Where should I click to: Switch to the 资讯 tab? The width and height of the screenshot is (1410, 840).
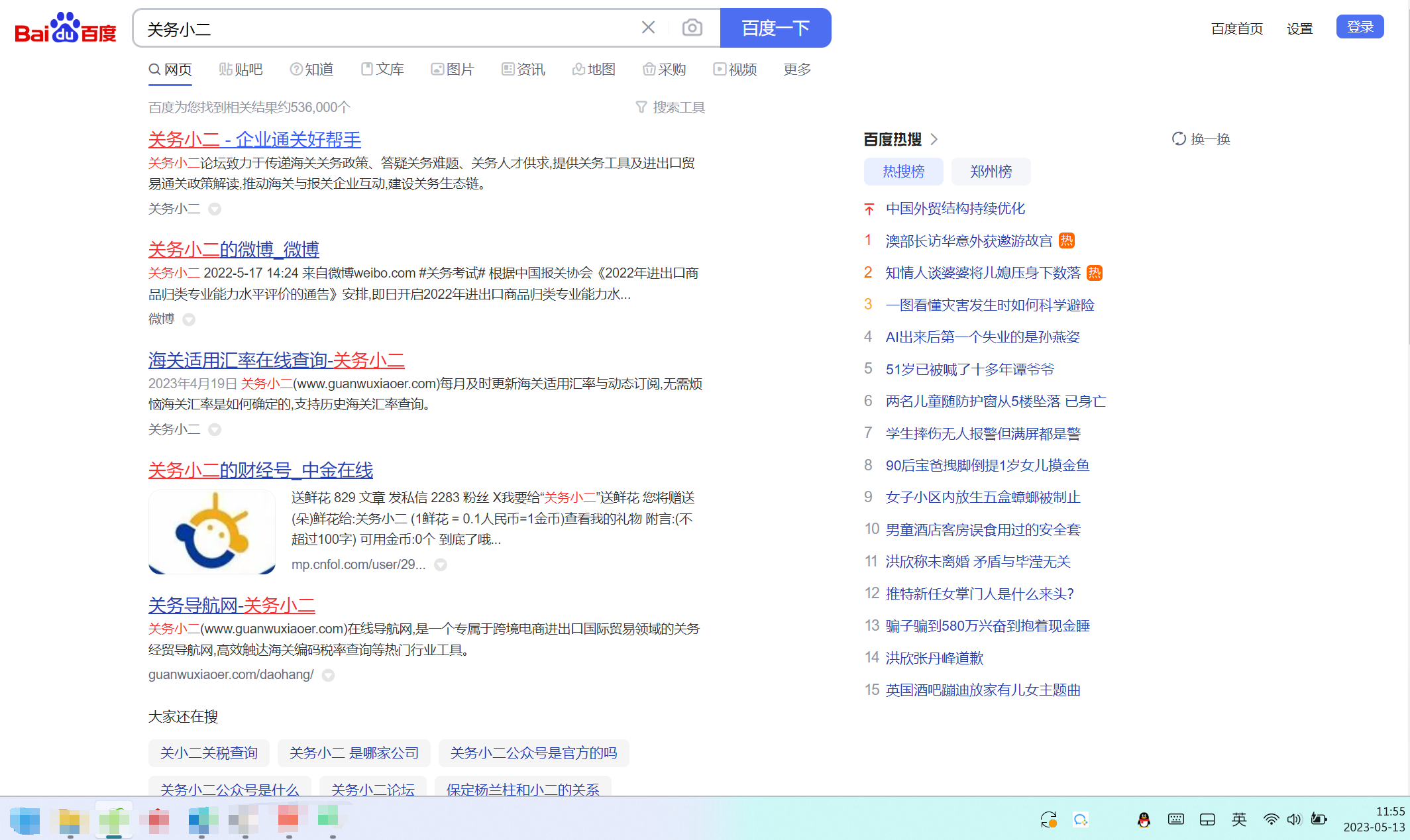coord(523,70)
